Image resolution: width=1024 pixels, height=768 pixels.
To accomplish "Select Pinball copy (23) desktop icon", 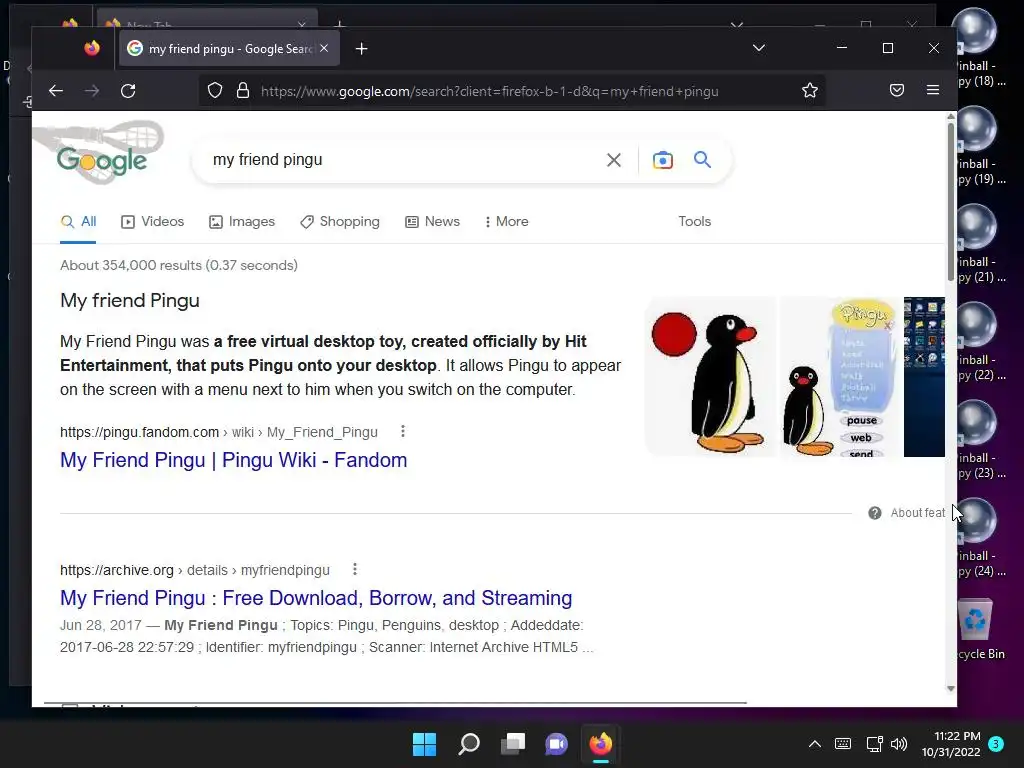I will pos(981,440).
